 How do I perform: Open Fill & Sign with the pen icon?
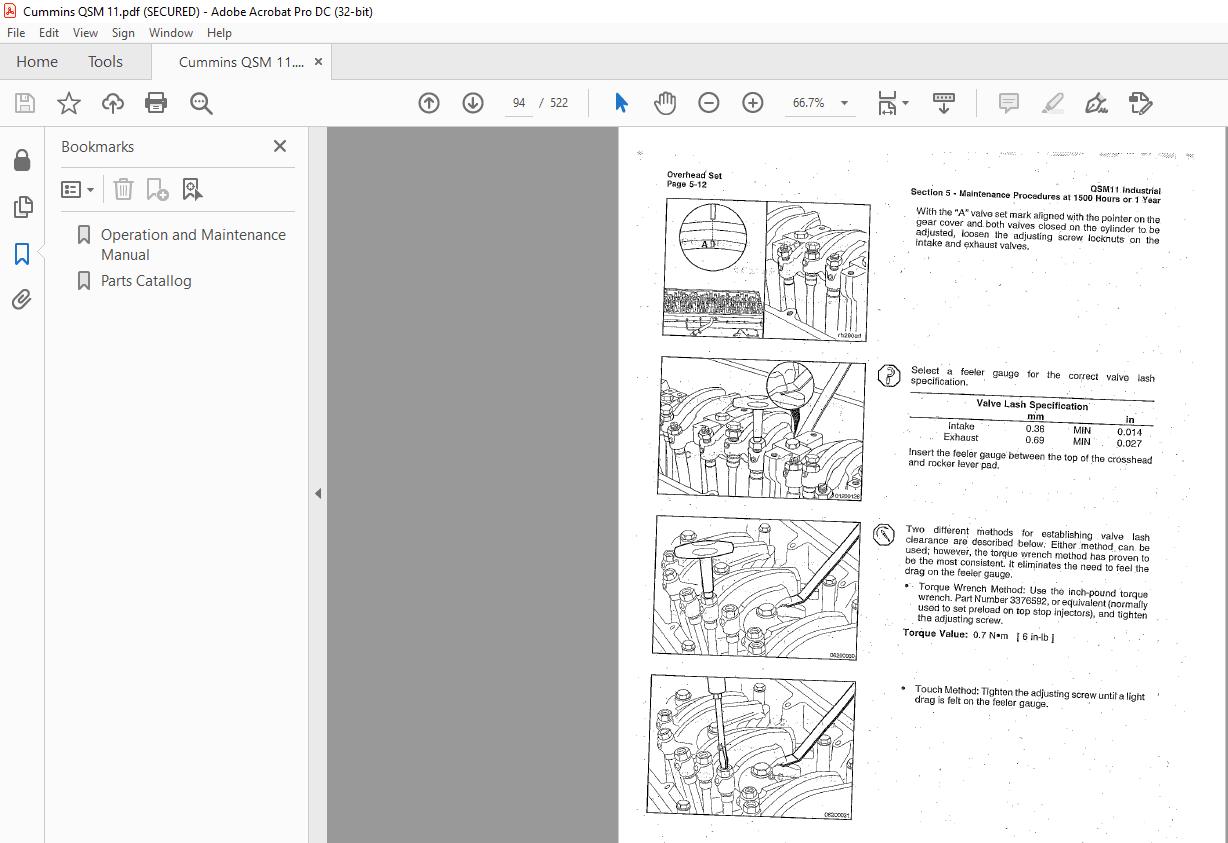[x=1095, y=103]
